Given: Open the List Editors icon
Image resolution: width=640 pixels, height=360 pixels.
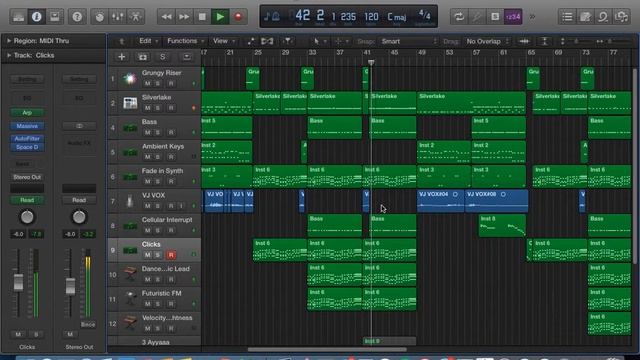Looking at the screenshot, I should [x=567, y=17].
